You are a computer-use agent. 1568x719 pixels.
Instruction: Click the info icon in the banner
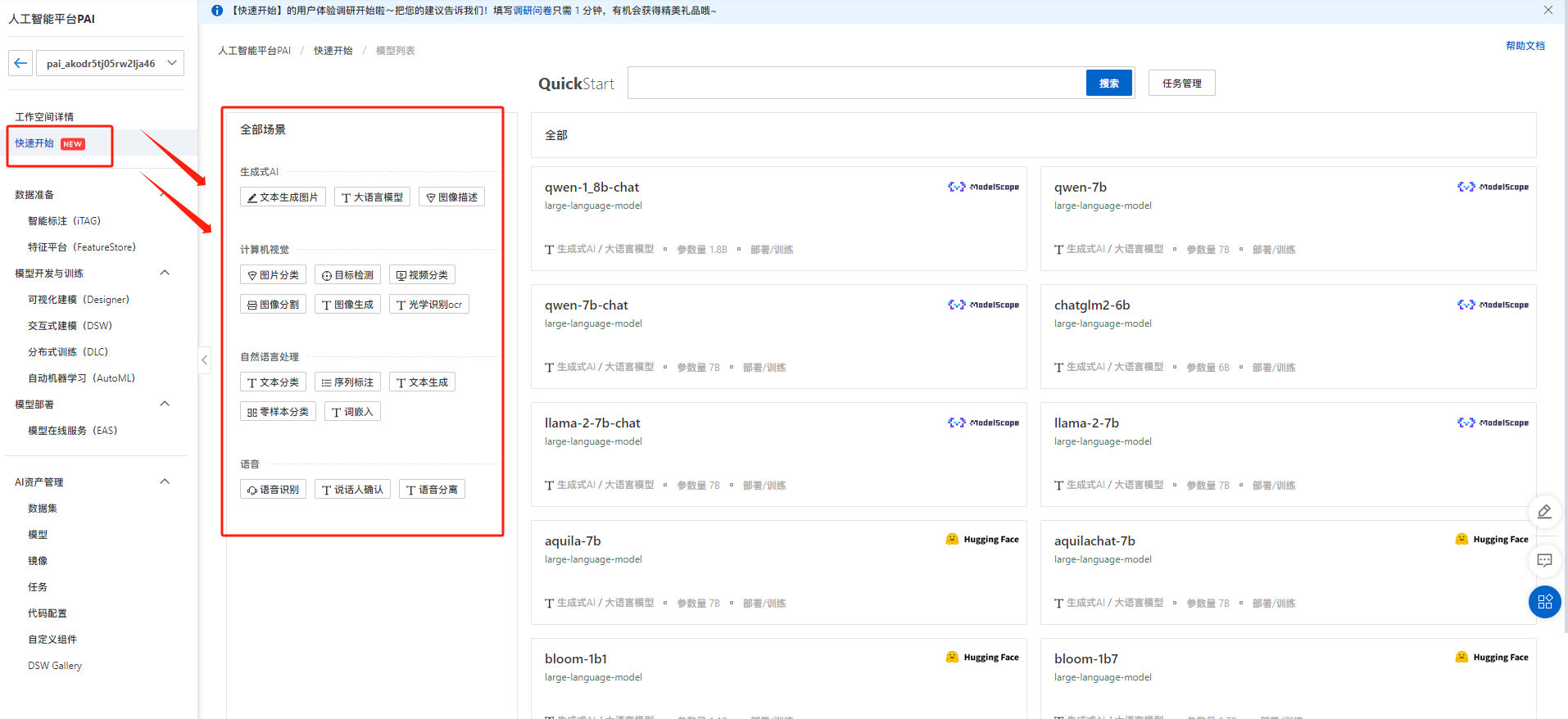pyautogui.click(x=217, y=11)
